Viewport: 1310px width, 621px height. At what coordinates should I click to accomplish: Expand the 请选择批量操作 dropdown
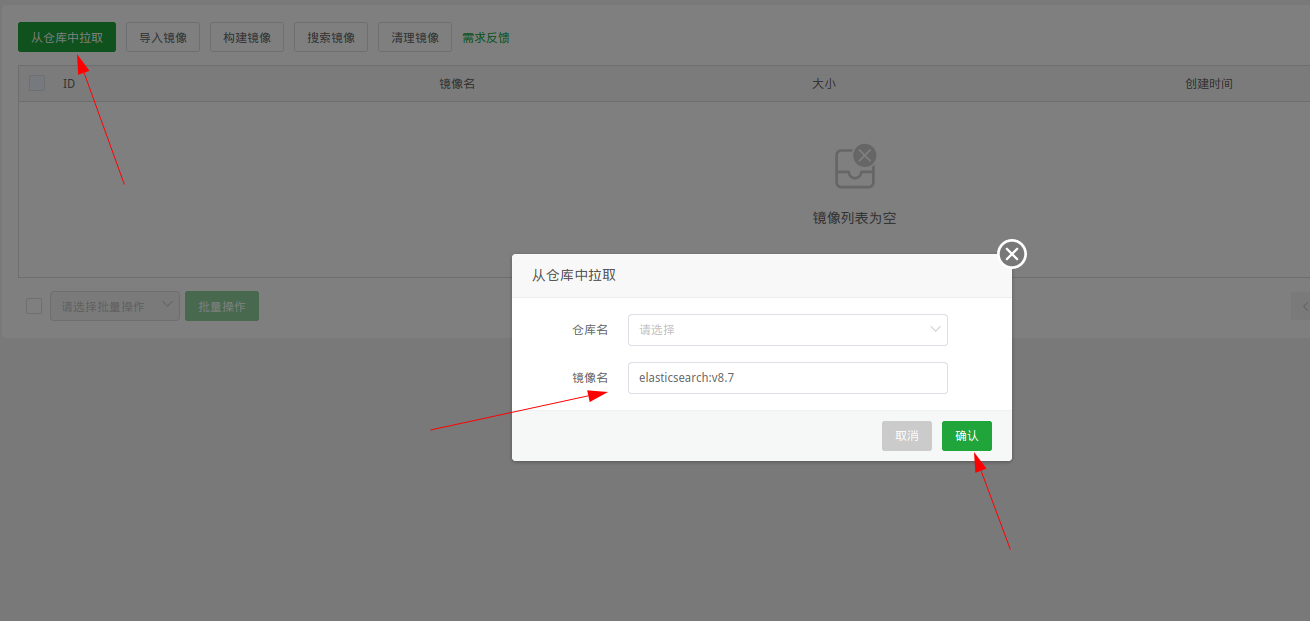115,306
